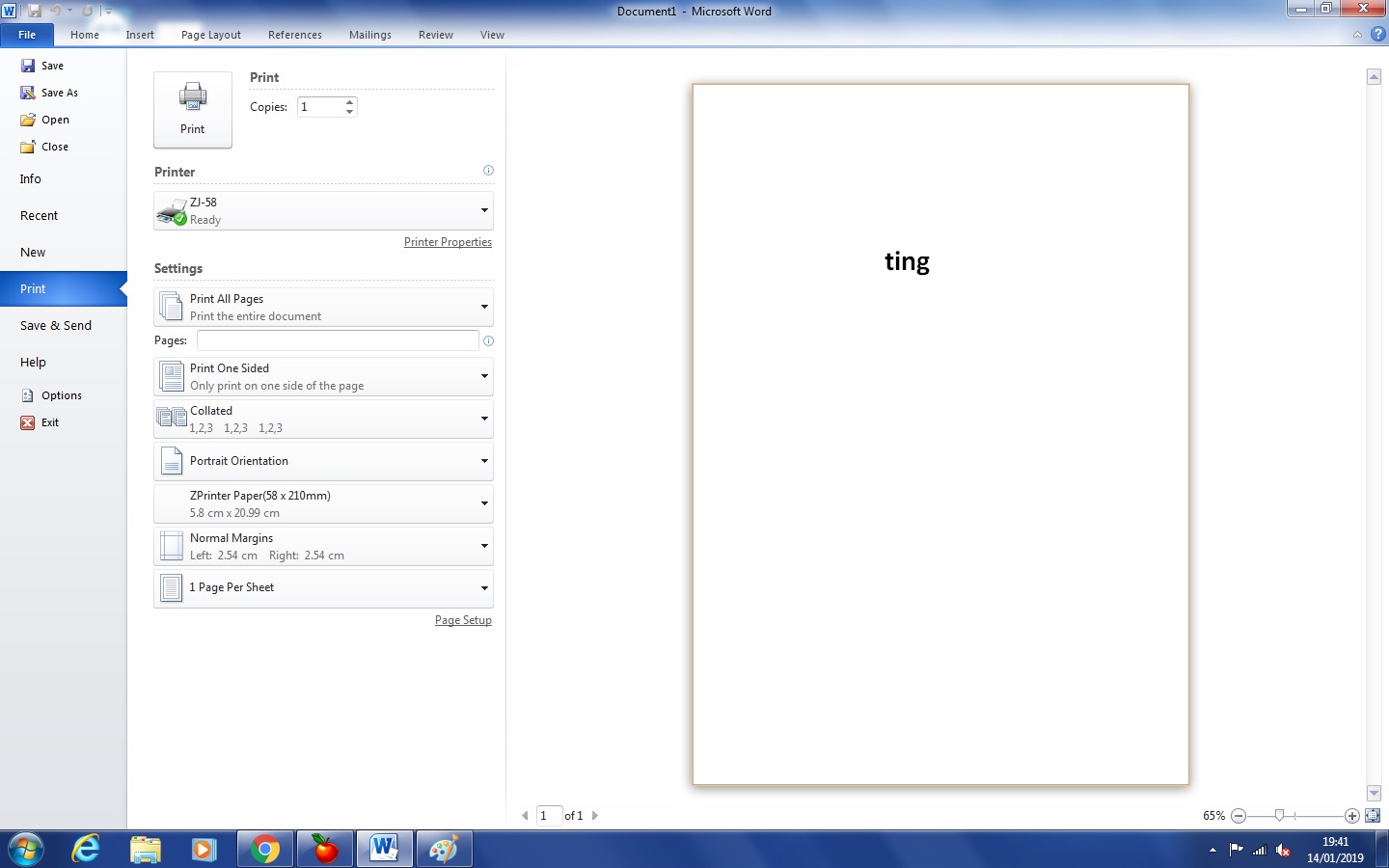This screenshot has height=868, width=1389.
Task: Click the Save icon in sidebar
Action: pyautogui.click(x=28, y=66)
